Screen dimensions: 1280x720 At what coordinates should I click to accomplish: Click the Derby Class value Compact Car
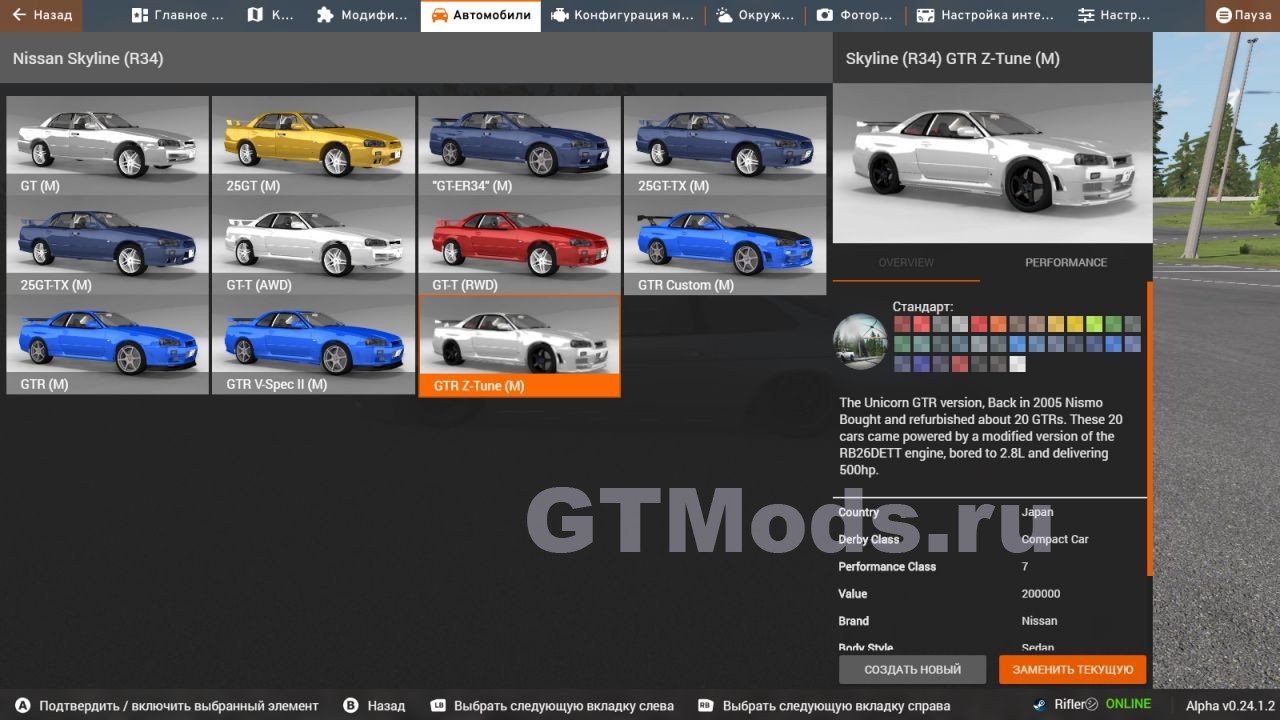pos(1055,539)
